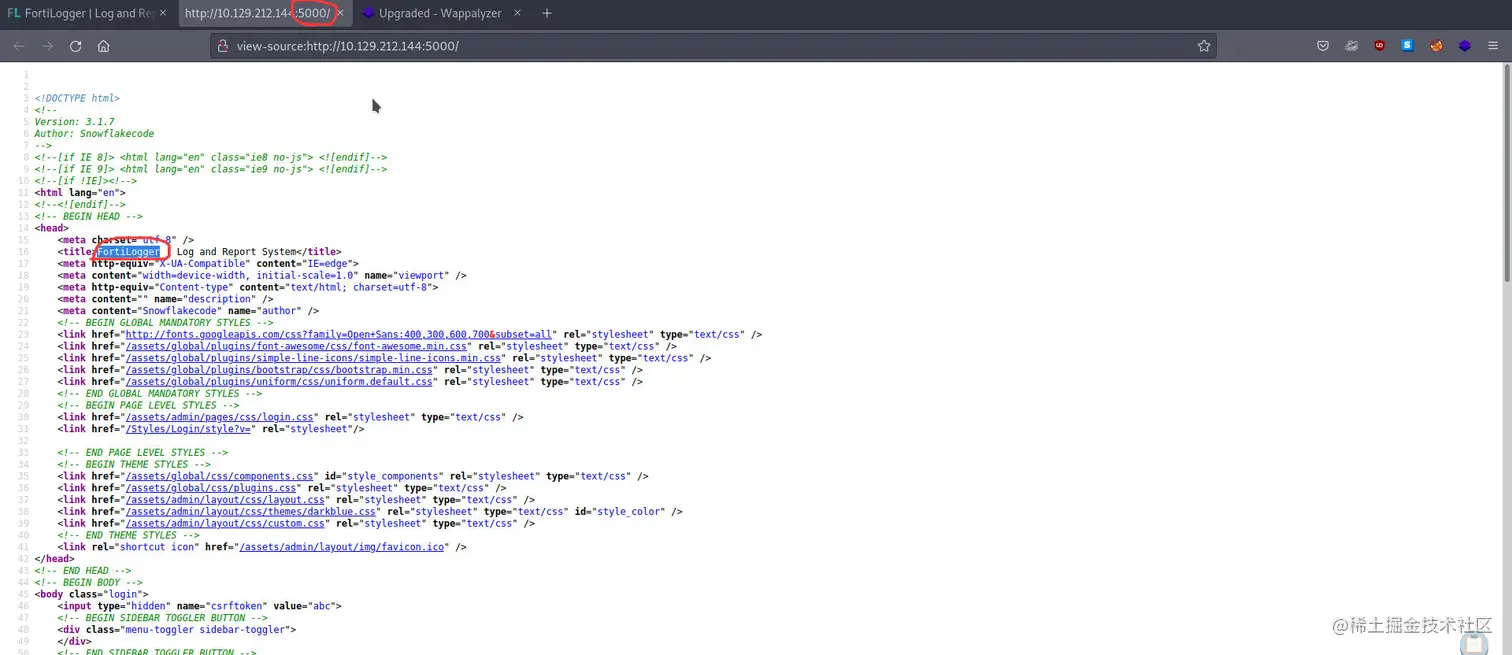
Task: Click the '<!DOCTYPE html>' line
Action: (x=77, y=99)
